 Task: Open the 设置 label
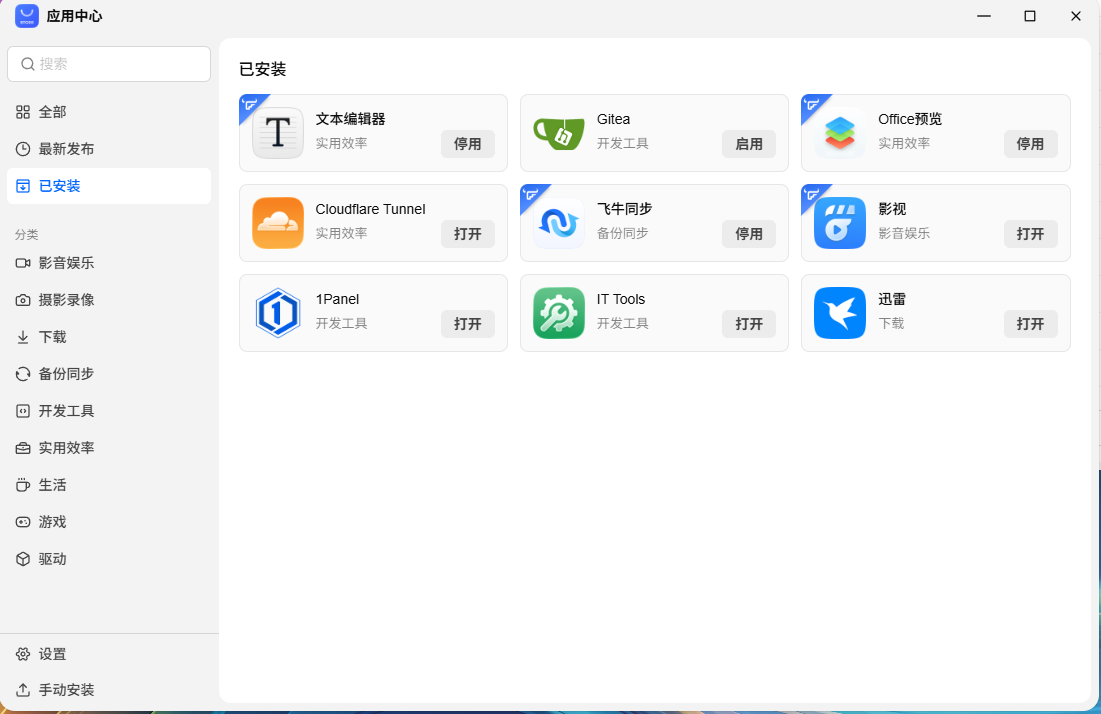53,654
